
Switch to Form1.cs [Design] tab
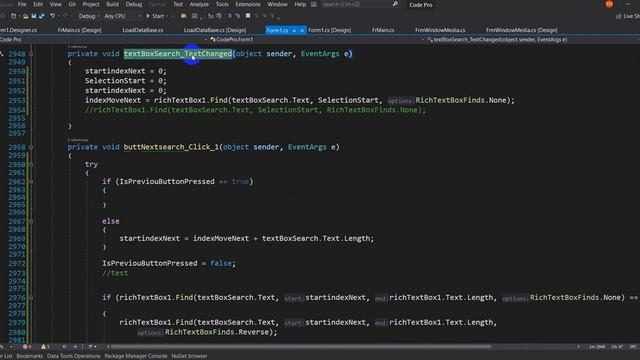pos(329,30)
